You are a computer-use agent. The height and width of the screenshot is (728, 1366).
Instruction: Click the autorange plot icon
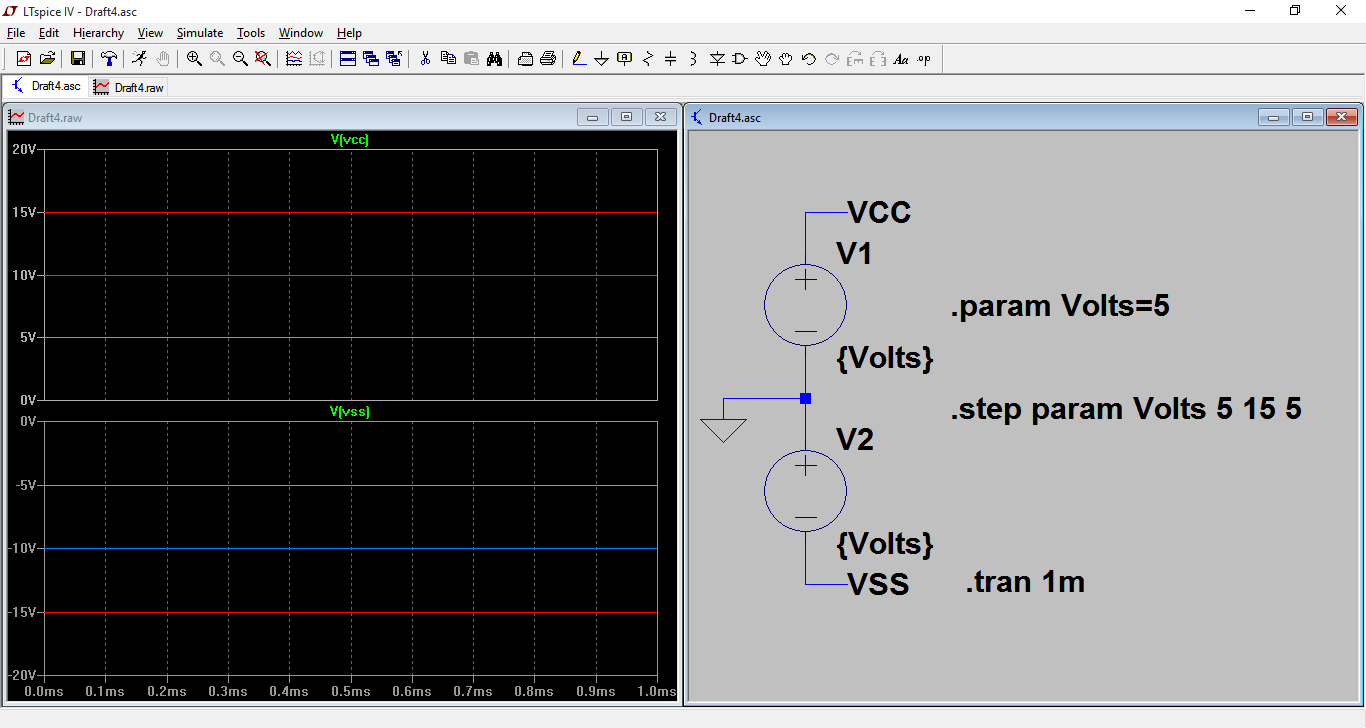click(317, 59)
